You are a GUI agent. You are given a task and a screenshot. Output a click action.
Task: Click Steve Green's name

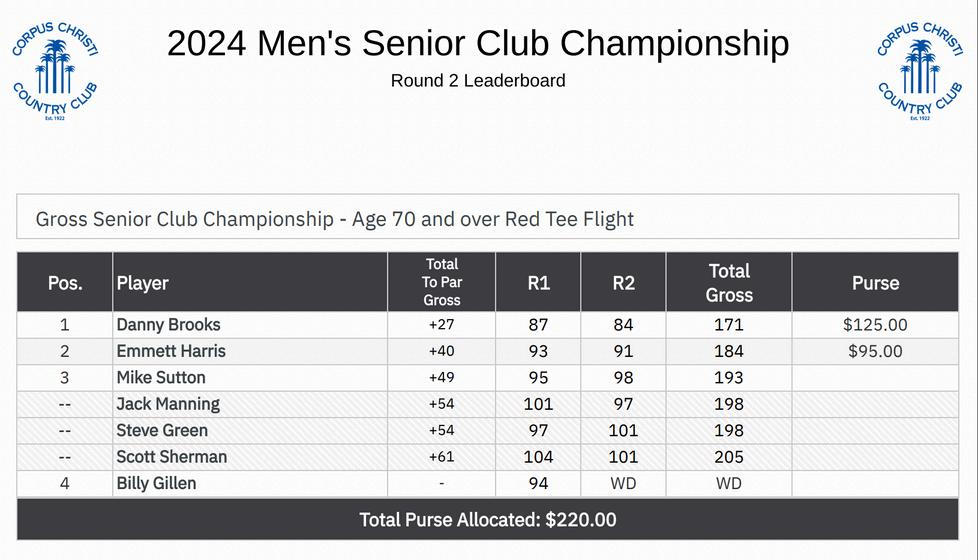162,431
